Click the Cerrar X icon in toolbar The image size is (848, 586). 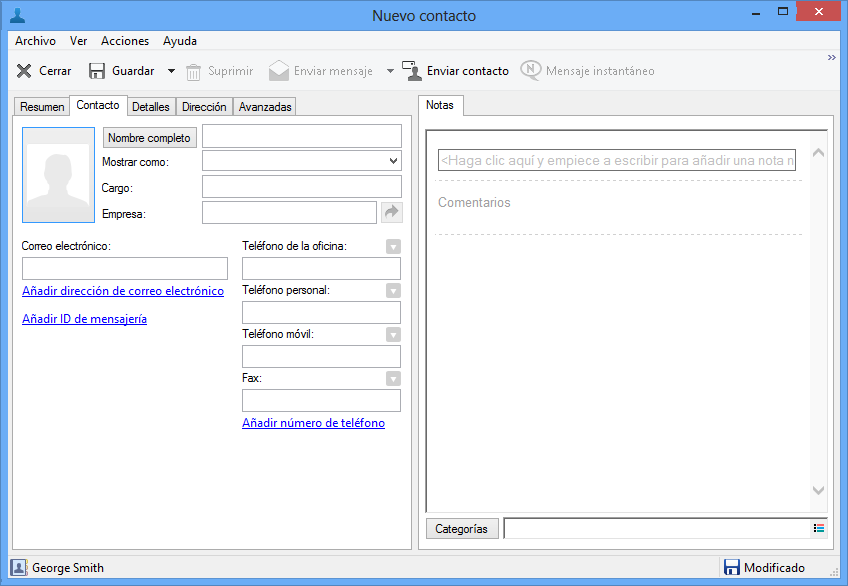coord(24,71)
